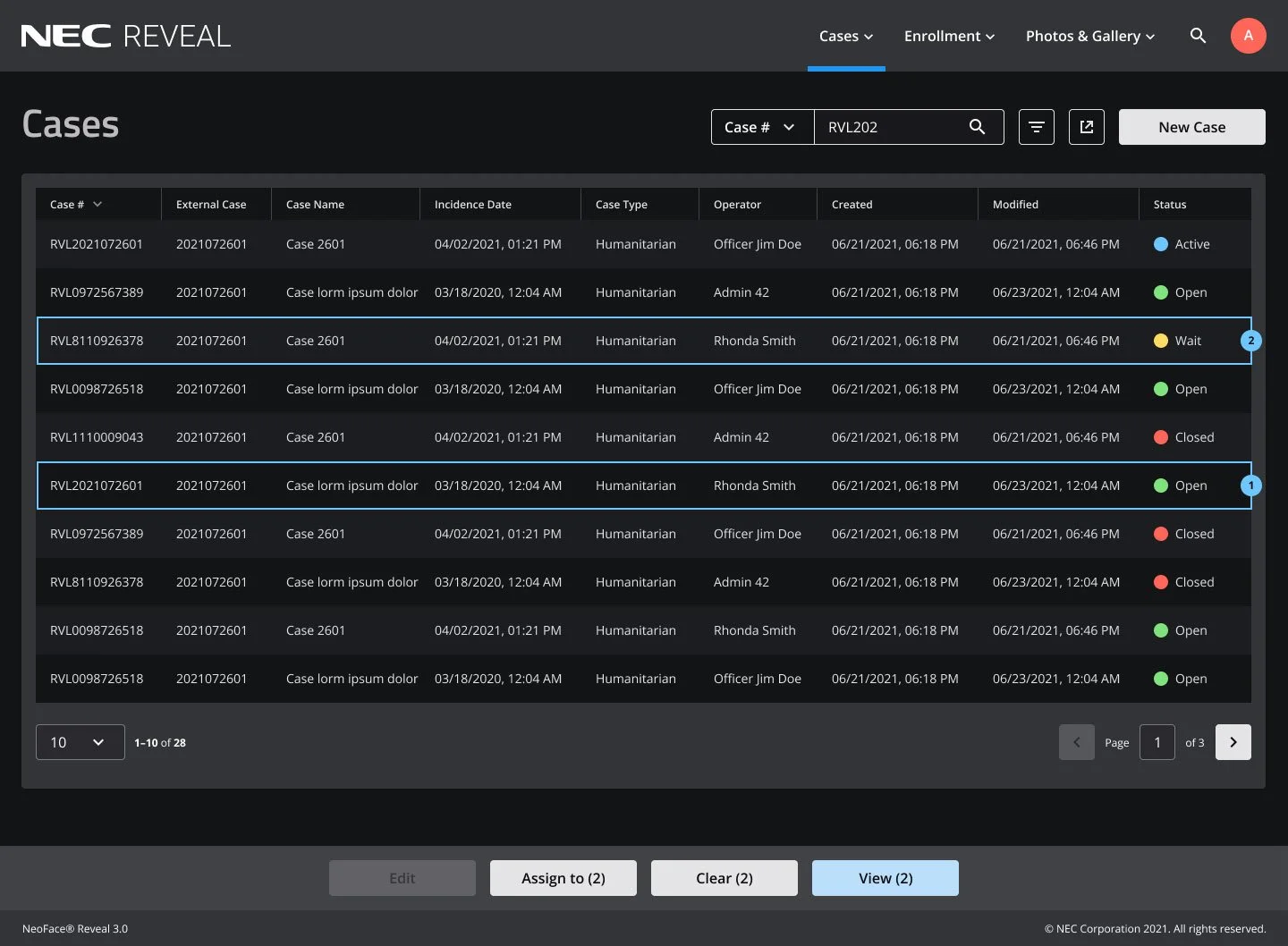Viewport: 1288px width, 946px height.
Task: Click the 1–10 of 28 count
Action: [x=160, y=742]
